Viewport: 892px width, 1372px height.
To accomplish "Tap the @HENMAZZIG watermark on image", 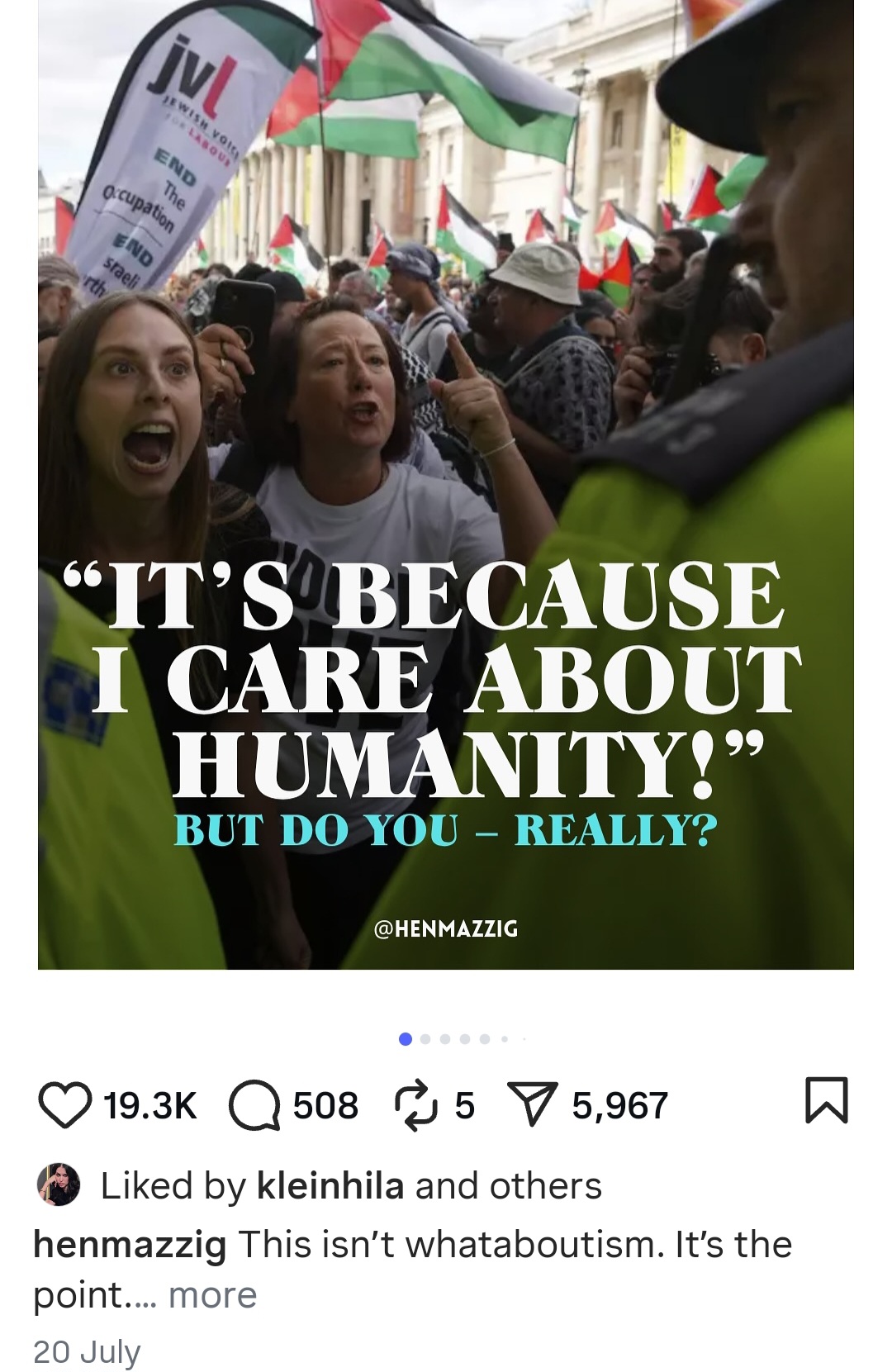I will [x=446, y=928].
